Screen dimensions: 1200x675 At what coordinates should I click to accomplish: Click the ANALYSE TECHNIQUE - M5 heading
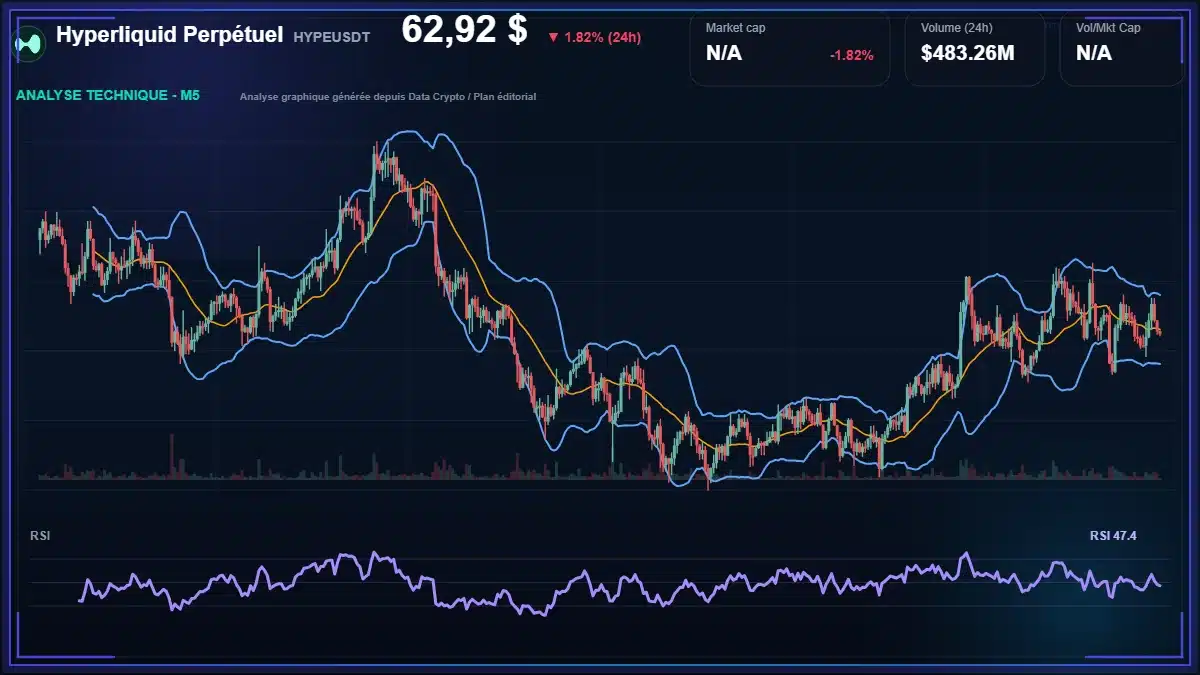click(x=108, y=96)
